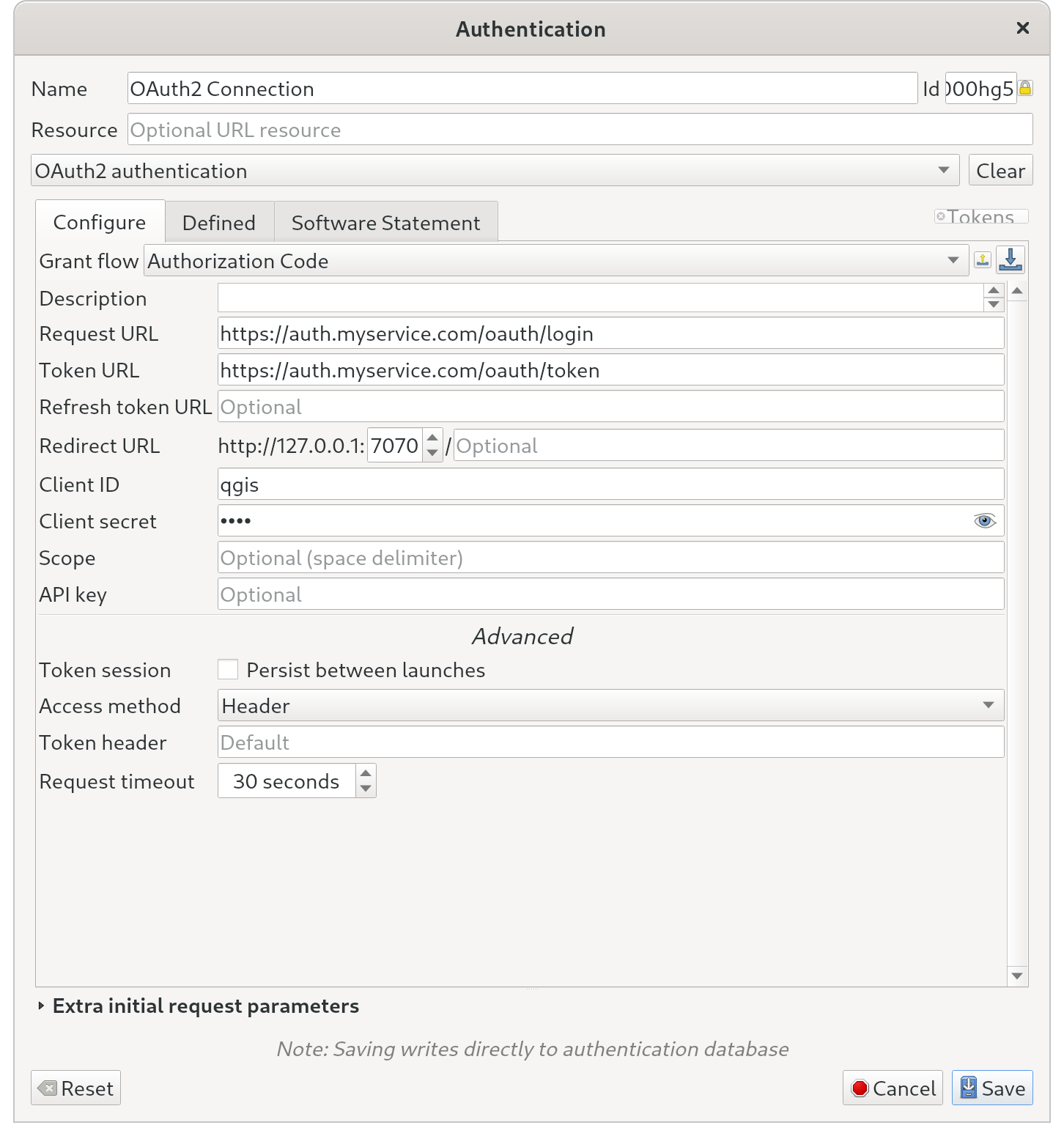Click the Cancel button
The image size is (1064, 1136).
pyautogui.click(x=893, y=1088)
